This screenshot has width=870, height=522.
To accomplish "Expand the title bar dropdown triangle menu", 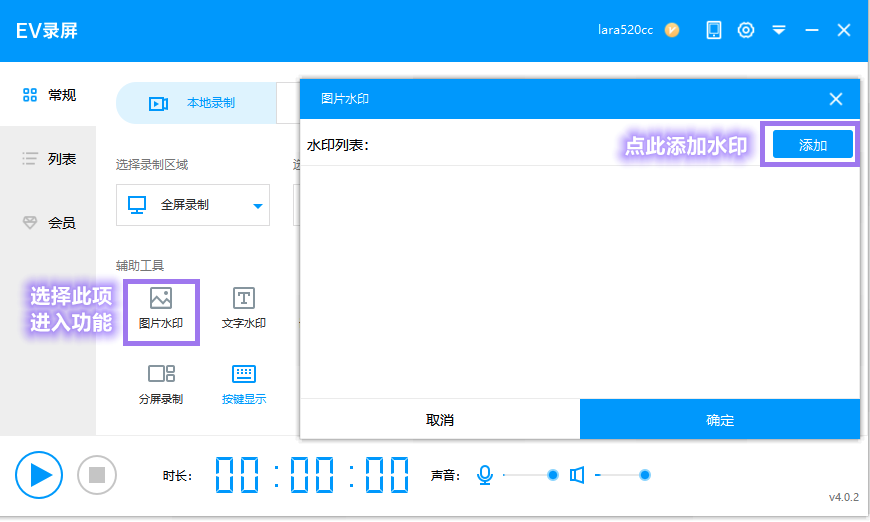I will coord(779,30).
